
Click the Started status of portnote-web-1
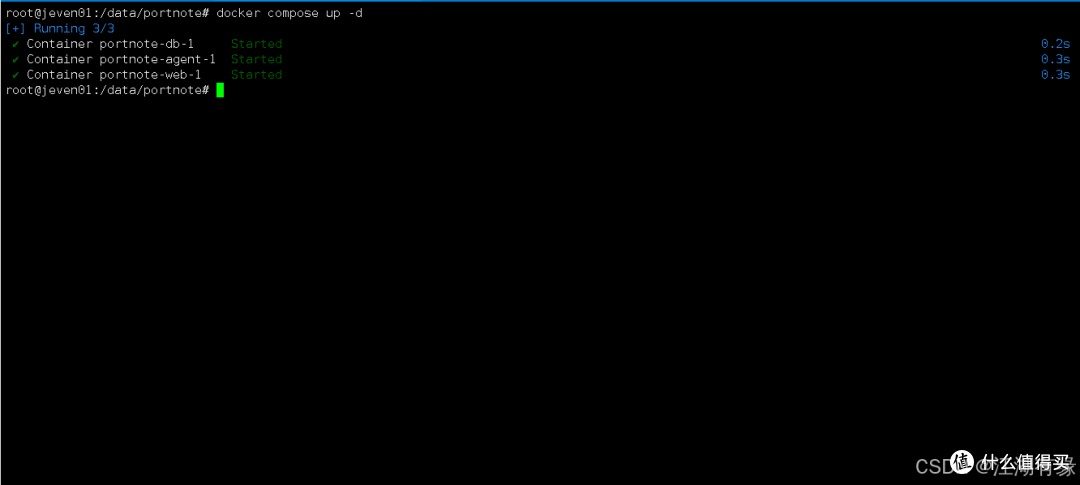256,74
